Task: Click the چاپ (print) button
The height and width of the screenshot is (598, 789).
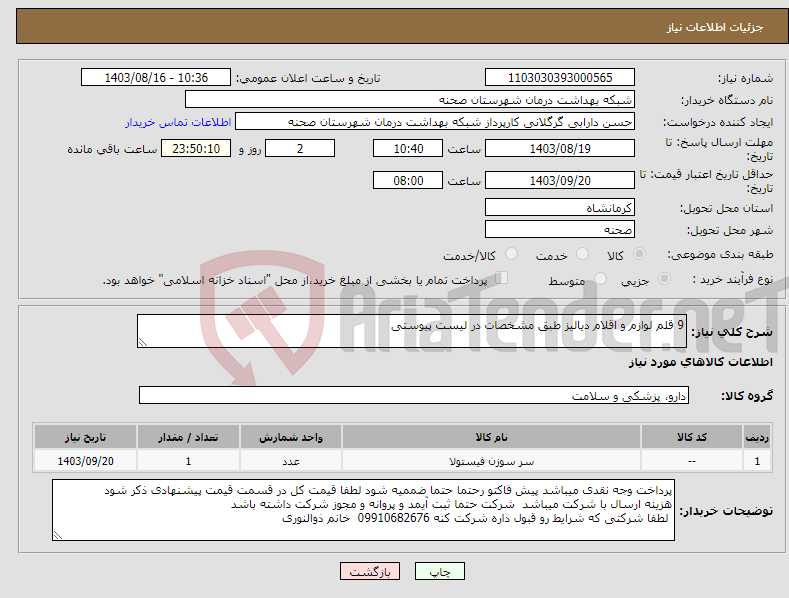Action: [439, 571]
